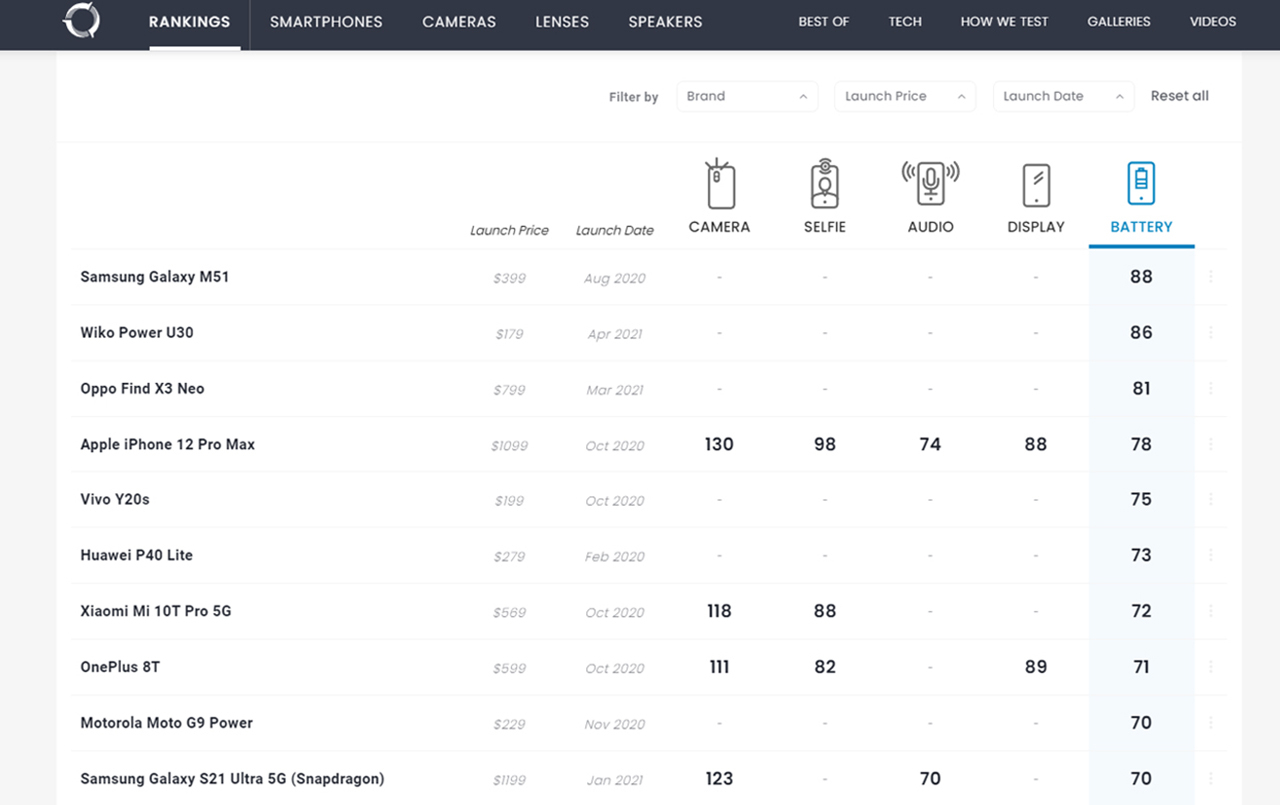Sort rankings by Audio score icon
This screenshot has width=1280, height=805.
(930, 185)
